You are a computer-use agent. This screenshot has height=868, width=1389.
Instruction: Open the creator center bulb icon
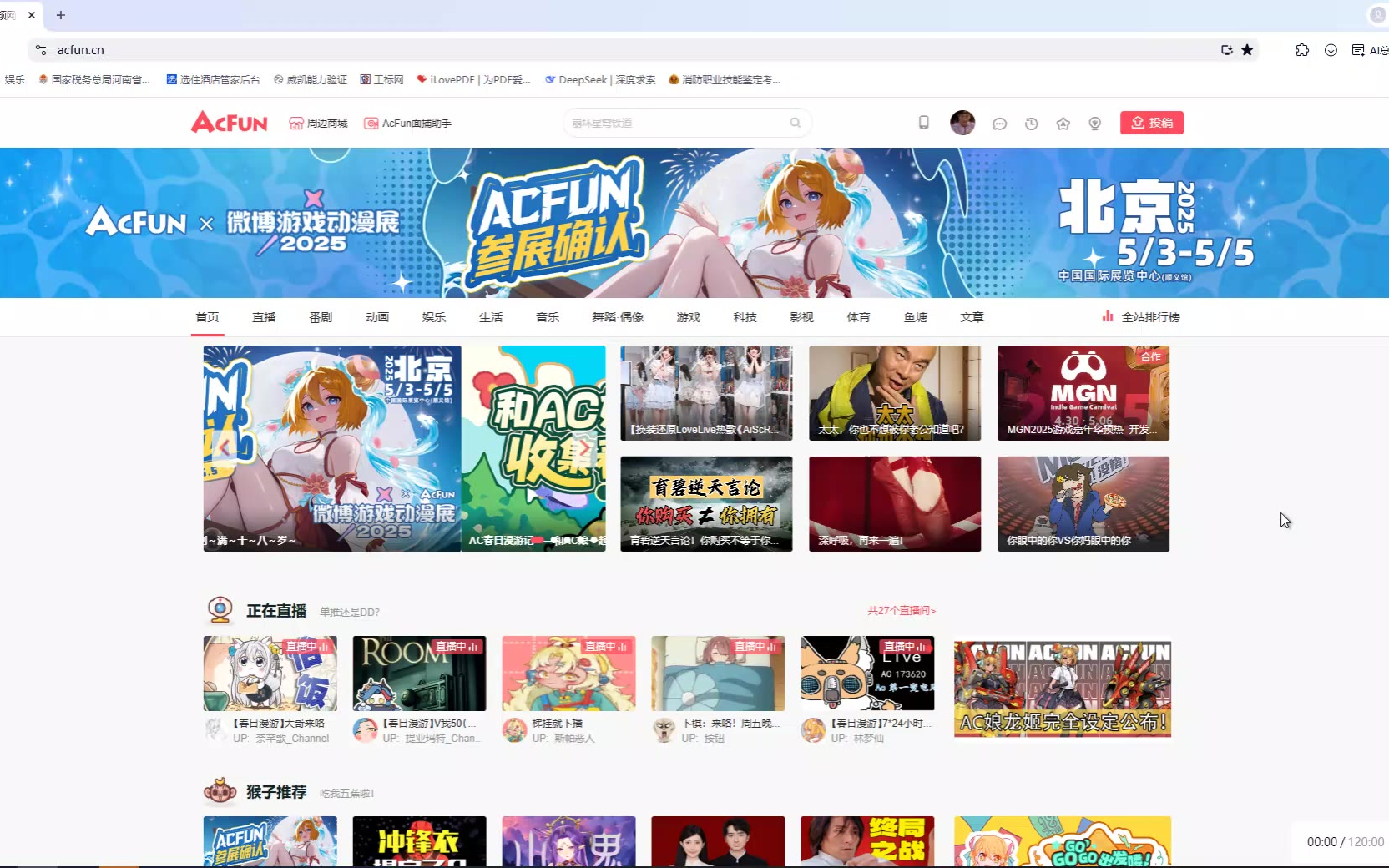1094,124
